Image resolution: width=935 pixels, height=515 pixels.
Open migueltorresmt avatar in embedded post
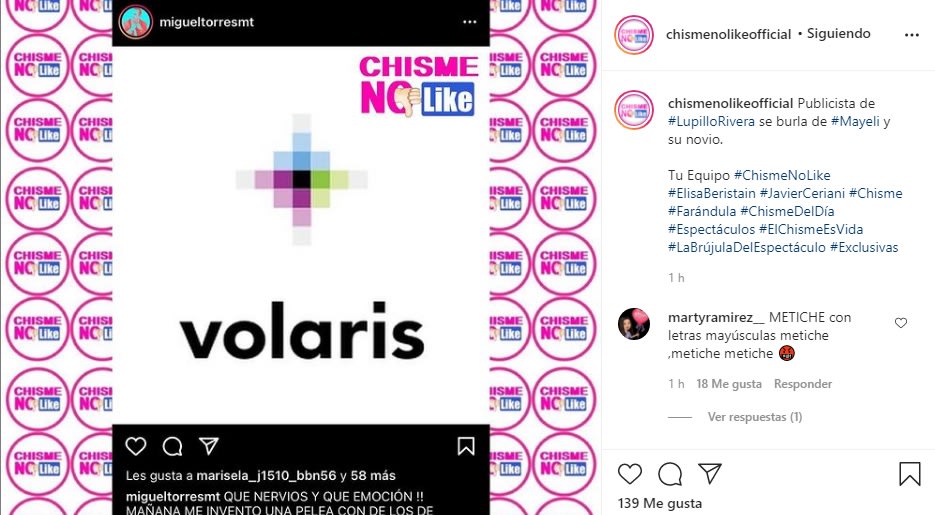point(135,22)
